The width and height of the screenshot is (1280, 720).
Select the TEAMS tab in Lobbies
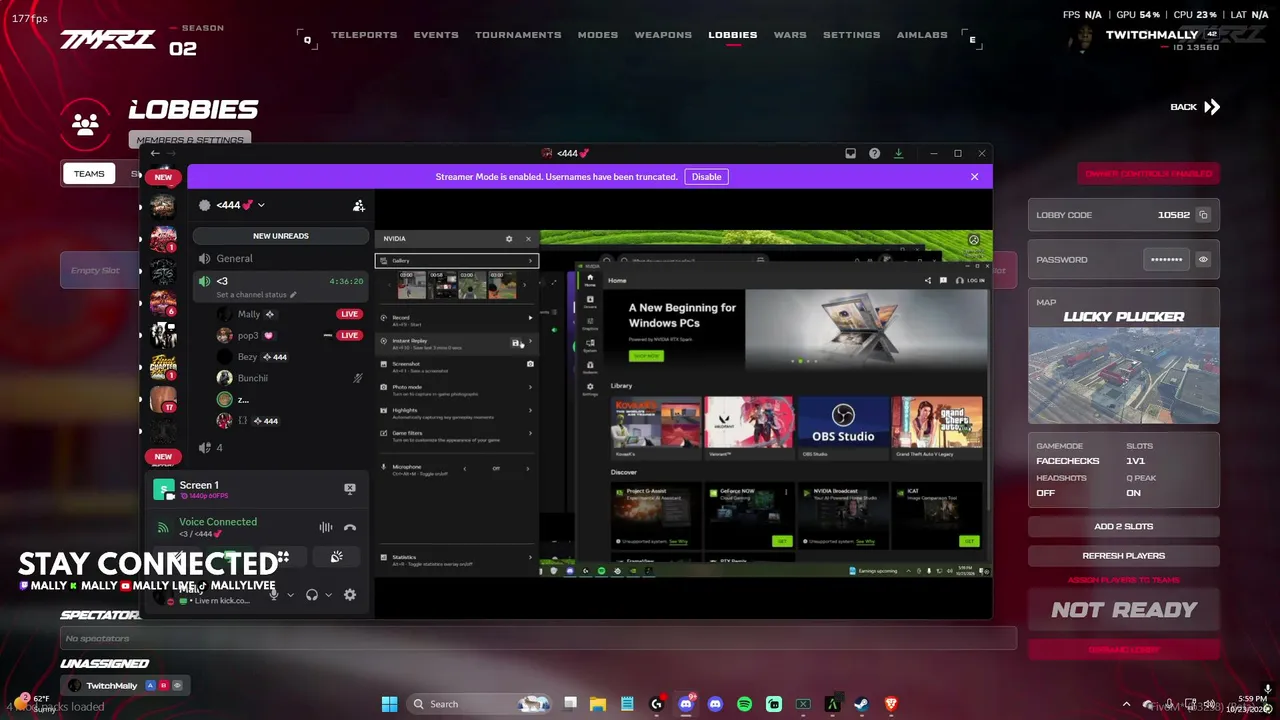(x=89, y=174)
